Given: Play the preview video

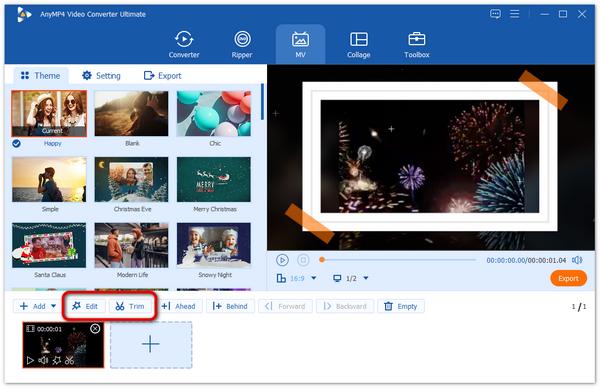Looking at the screenshot, I should coord(282,260).
